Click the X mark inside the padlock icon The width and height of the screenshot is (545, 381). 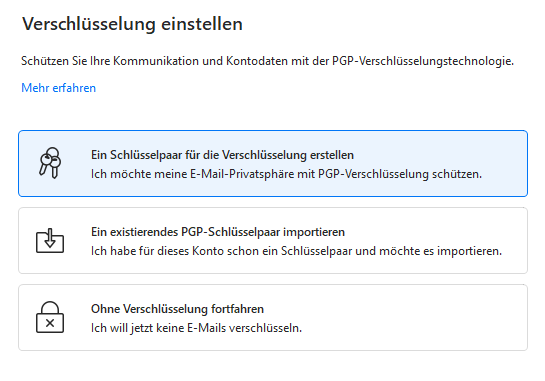(x=50, y=323)
